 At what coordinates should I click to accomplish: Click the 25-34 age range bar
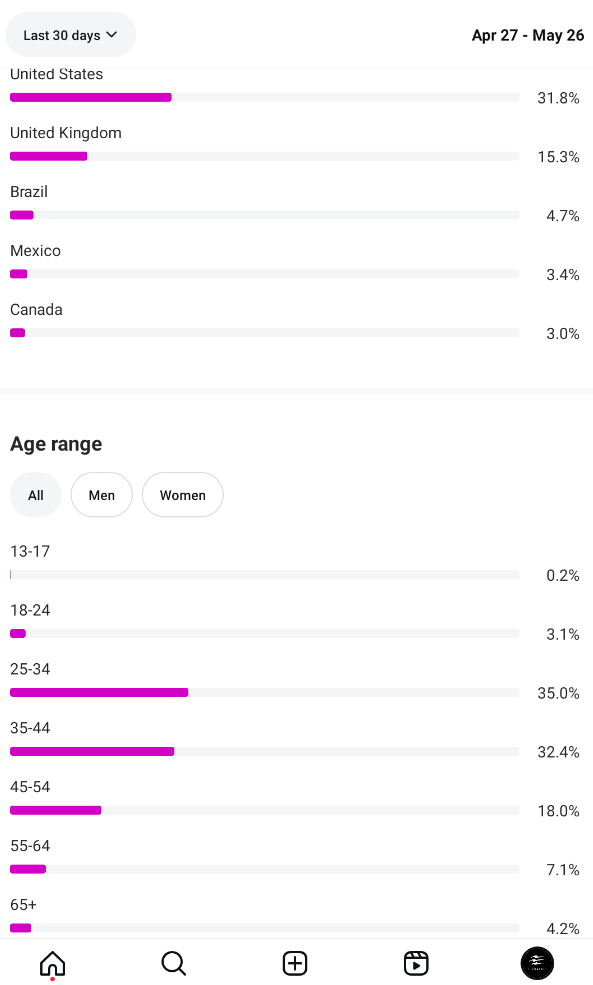click(264, 692)
